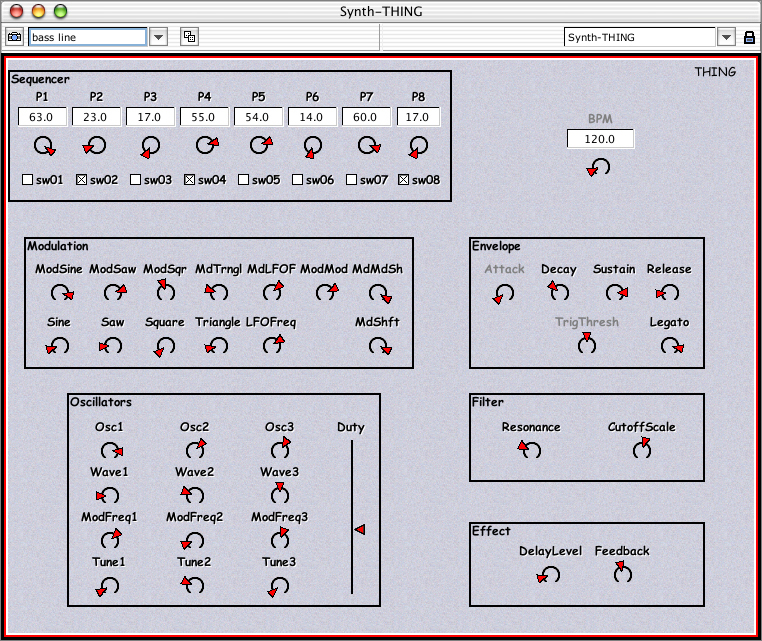Click the BPM value field 120.0
The width and height of the screenshot is (762, 641).
pyautogui.click(x=600, y=139)
